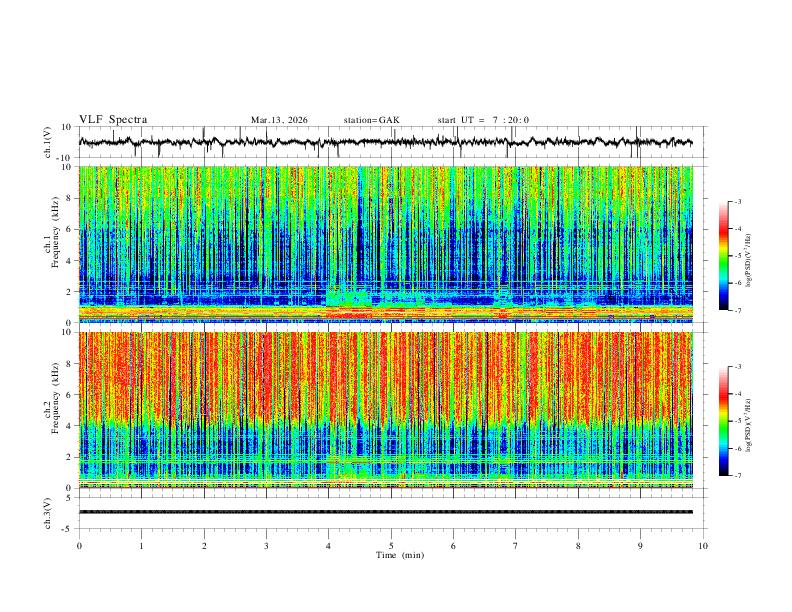Click the "8" kHz tick on ch.1 frequency axis

[x=70, y=198]
